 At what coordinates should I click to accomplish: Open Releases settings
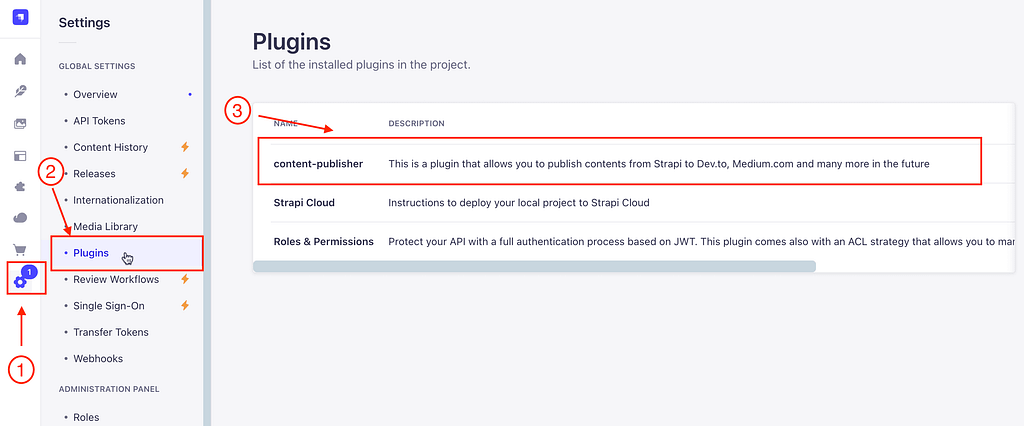pyautogui.click(x=94, y=174)
